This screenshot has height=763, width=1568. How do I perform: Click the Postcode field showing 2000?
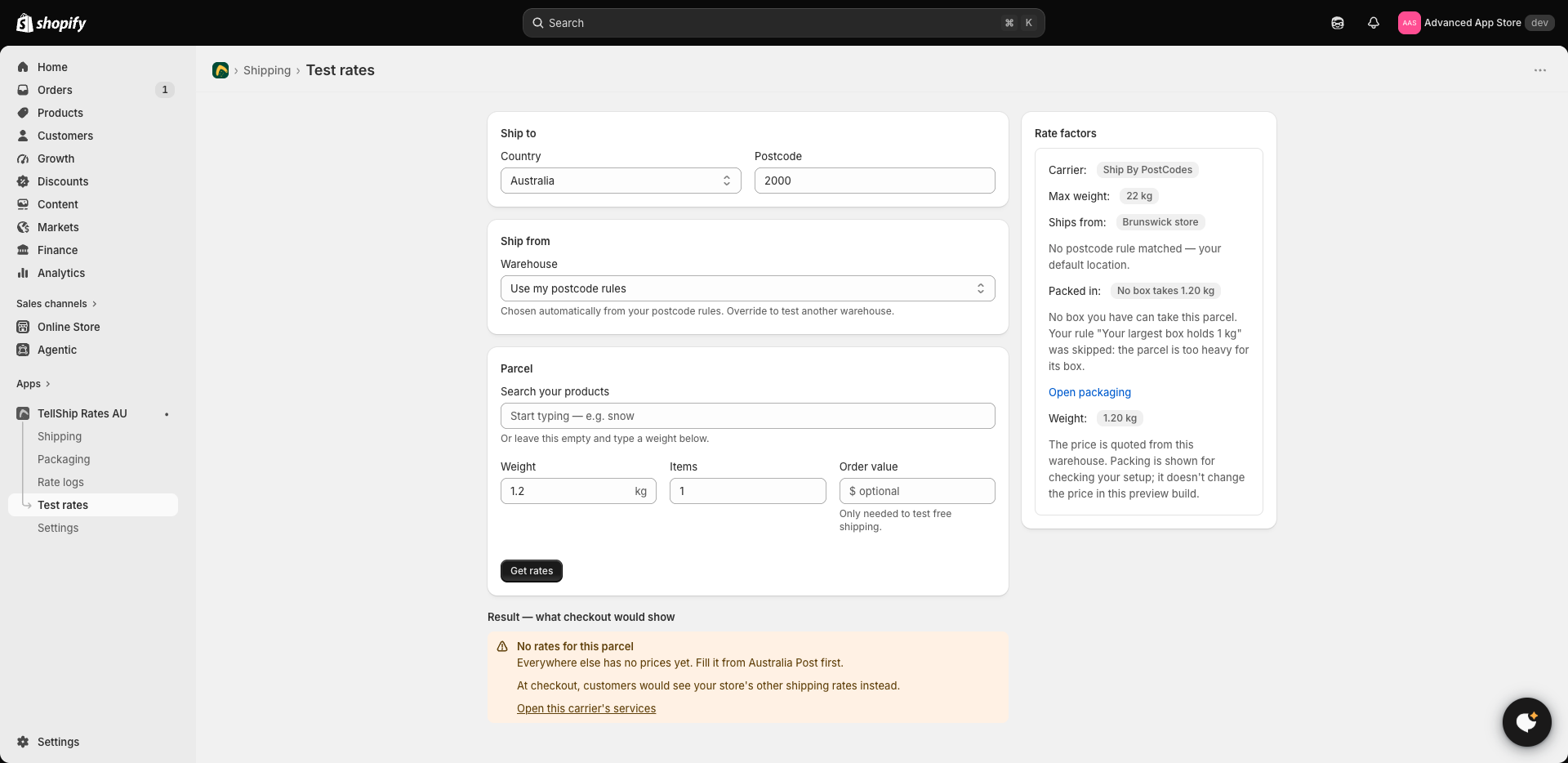click(875, 181)
